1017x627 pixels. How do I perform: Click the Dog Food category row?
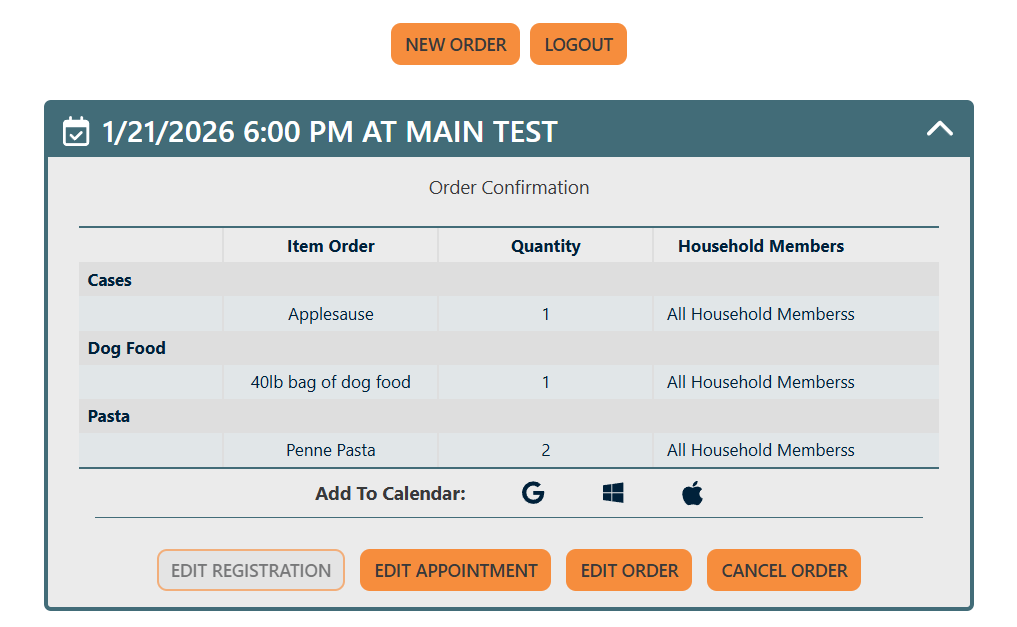tap(127, 348)
